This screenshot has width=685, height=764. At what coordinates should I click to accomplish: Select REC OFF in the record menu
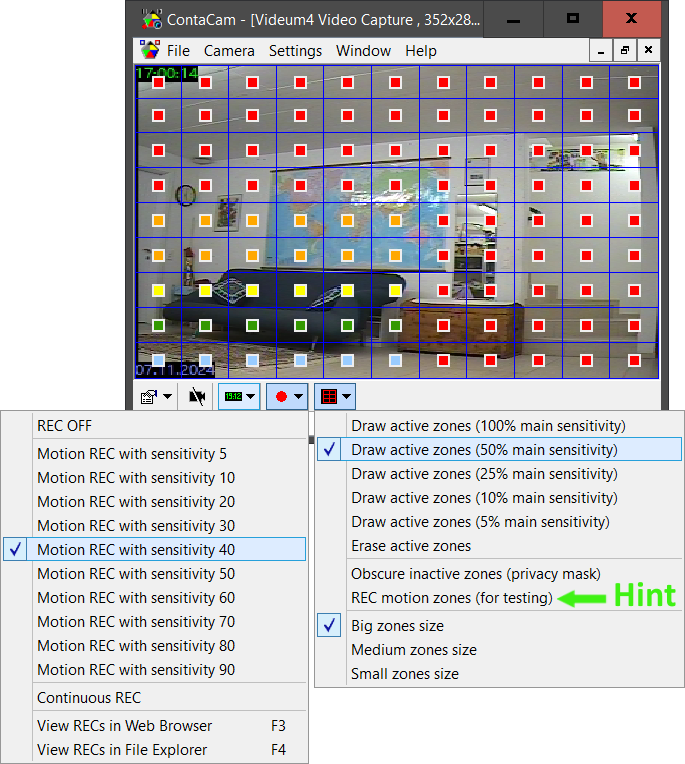[x=154, y=426]
